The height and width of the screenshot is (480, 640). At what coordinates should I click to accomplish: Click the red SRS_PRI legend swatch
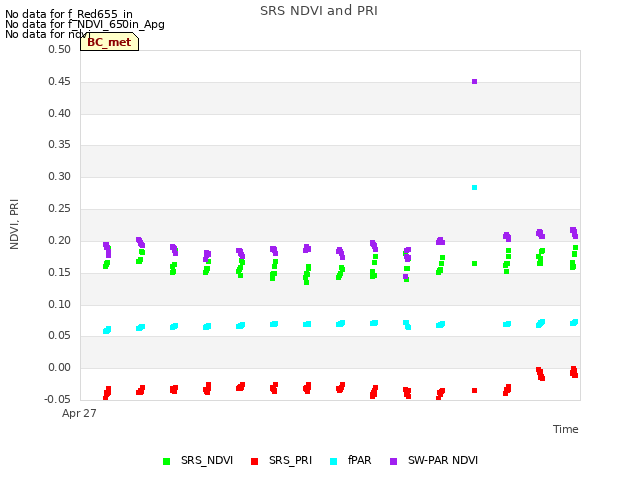coord(254,462)
